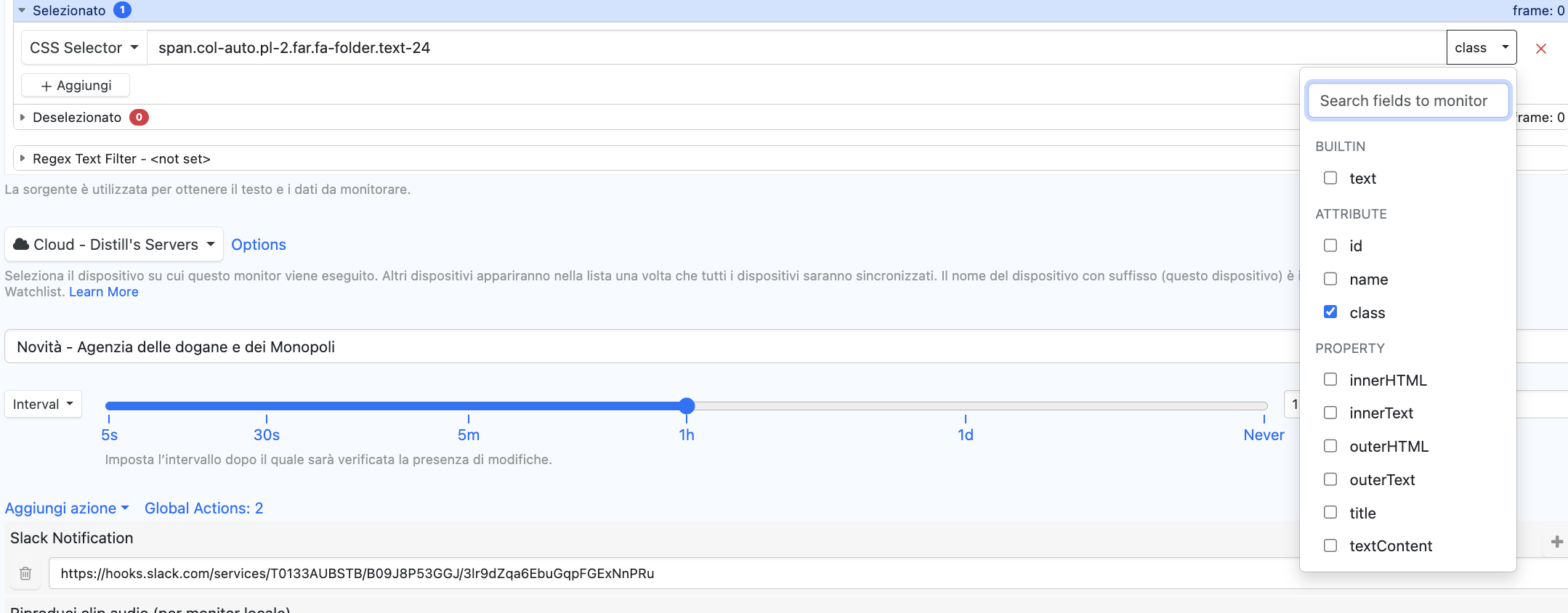The height and width of the screenshot is (613, 1568).
Task: Focus the Search fields to monitor box
Action: pos(1407,101)
